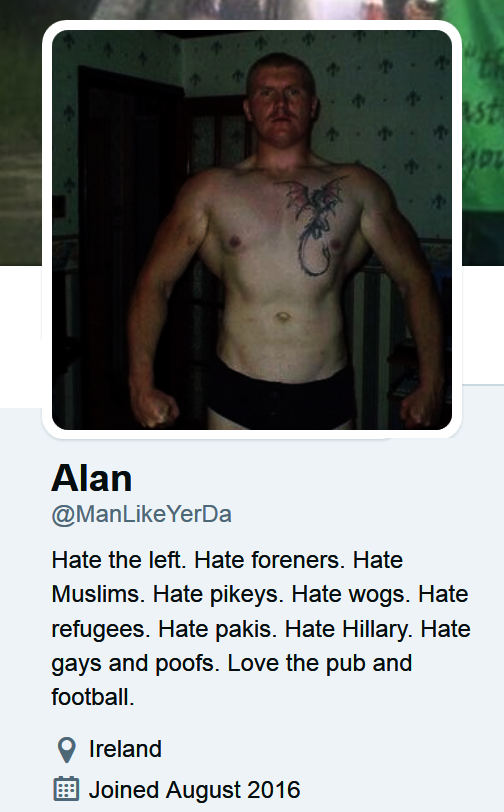504x812 pixels.
Task: Click the word "football." in the bio
Action: [x=93, y=697]
